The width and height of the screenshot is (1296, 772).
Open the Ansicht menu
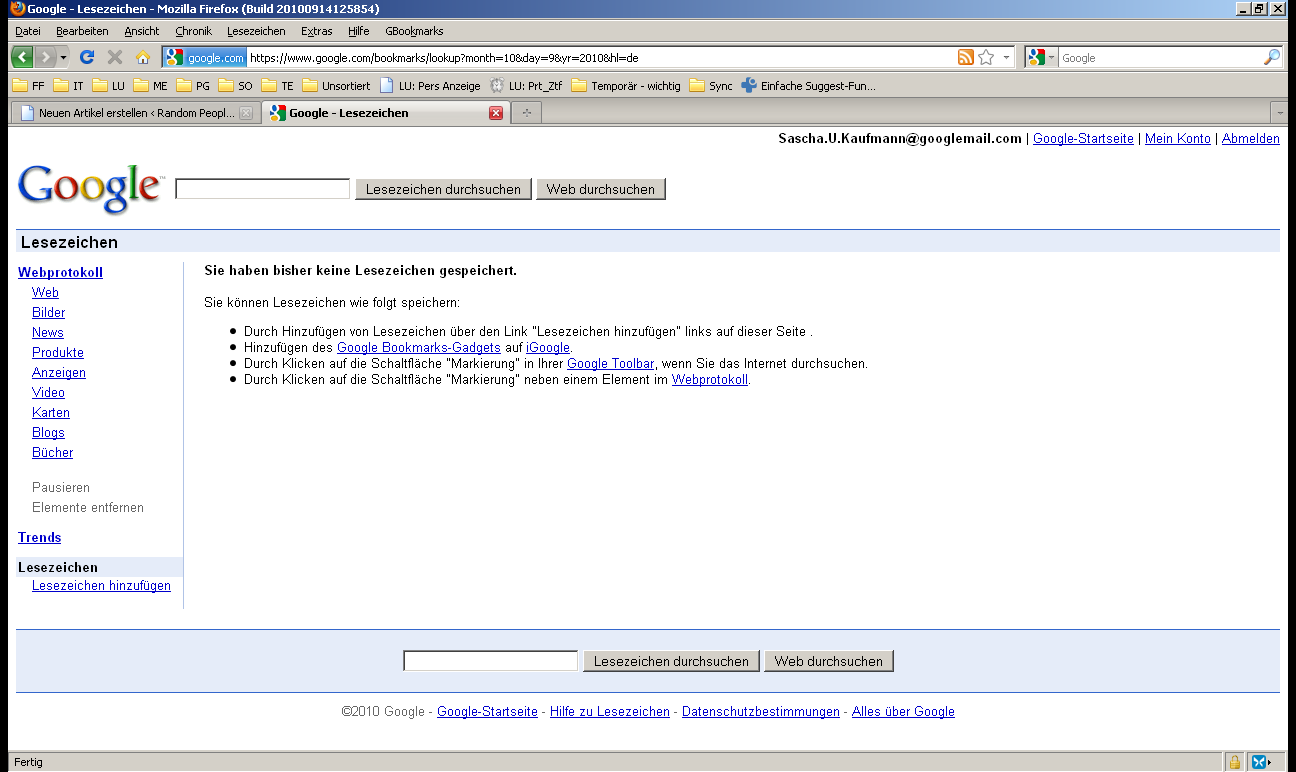pyautogui.click(x=142, y=31)
